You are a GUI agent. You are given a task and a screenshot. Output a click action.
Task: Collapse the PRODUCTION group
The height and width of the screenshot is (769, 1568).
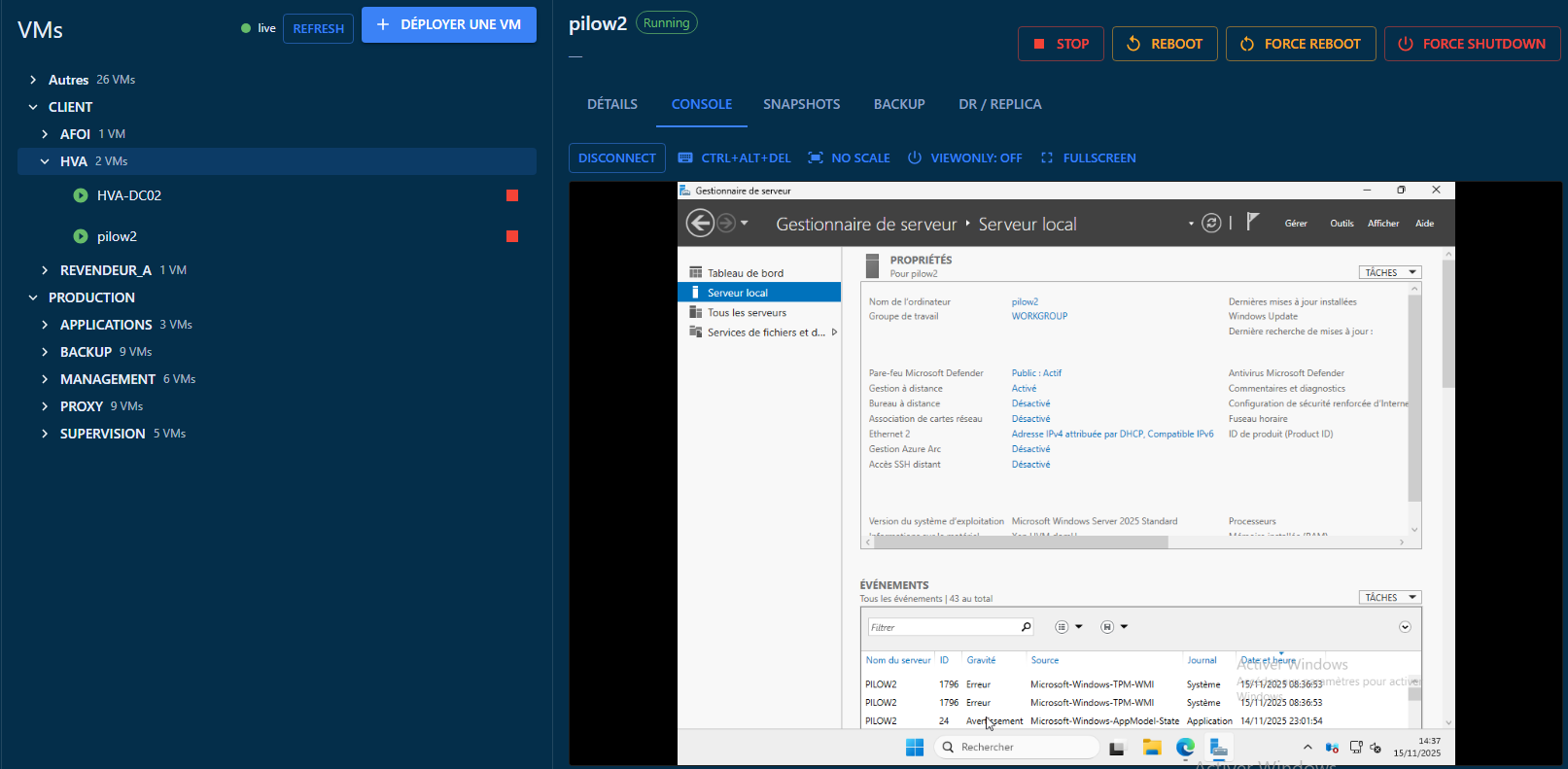pos(33,297)
